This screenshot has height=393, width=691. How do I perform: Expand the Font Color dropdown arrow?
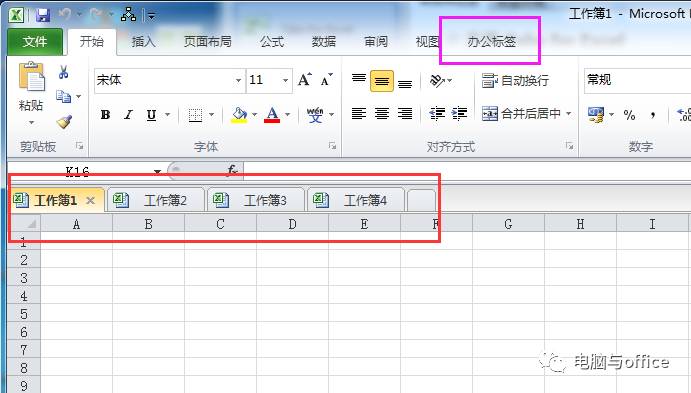tap(287, 115)
